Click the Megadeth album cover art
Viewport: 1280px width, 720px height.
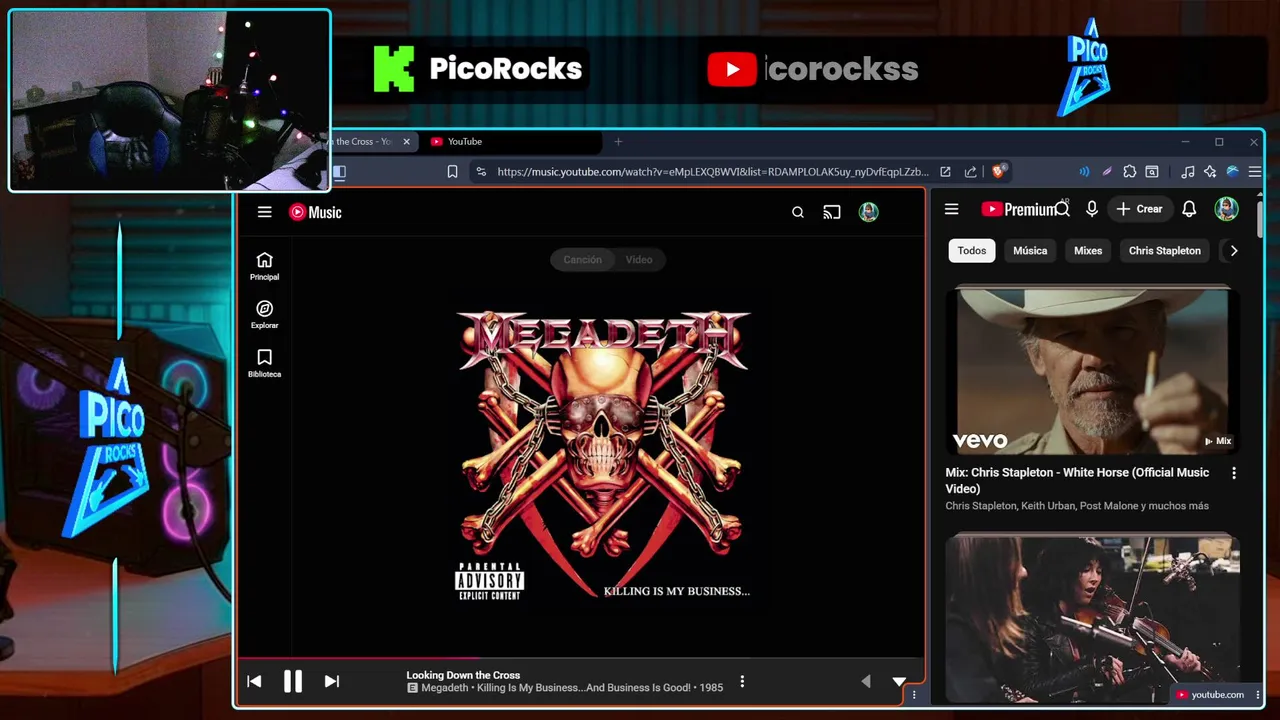pos(603,455)
